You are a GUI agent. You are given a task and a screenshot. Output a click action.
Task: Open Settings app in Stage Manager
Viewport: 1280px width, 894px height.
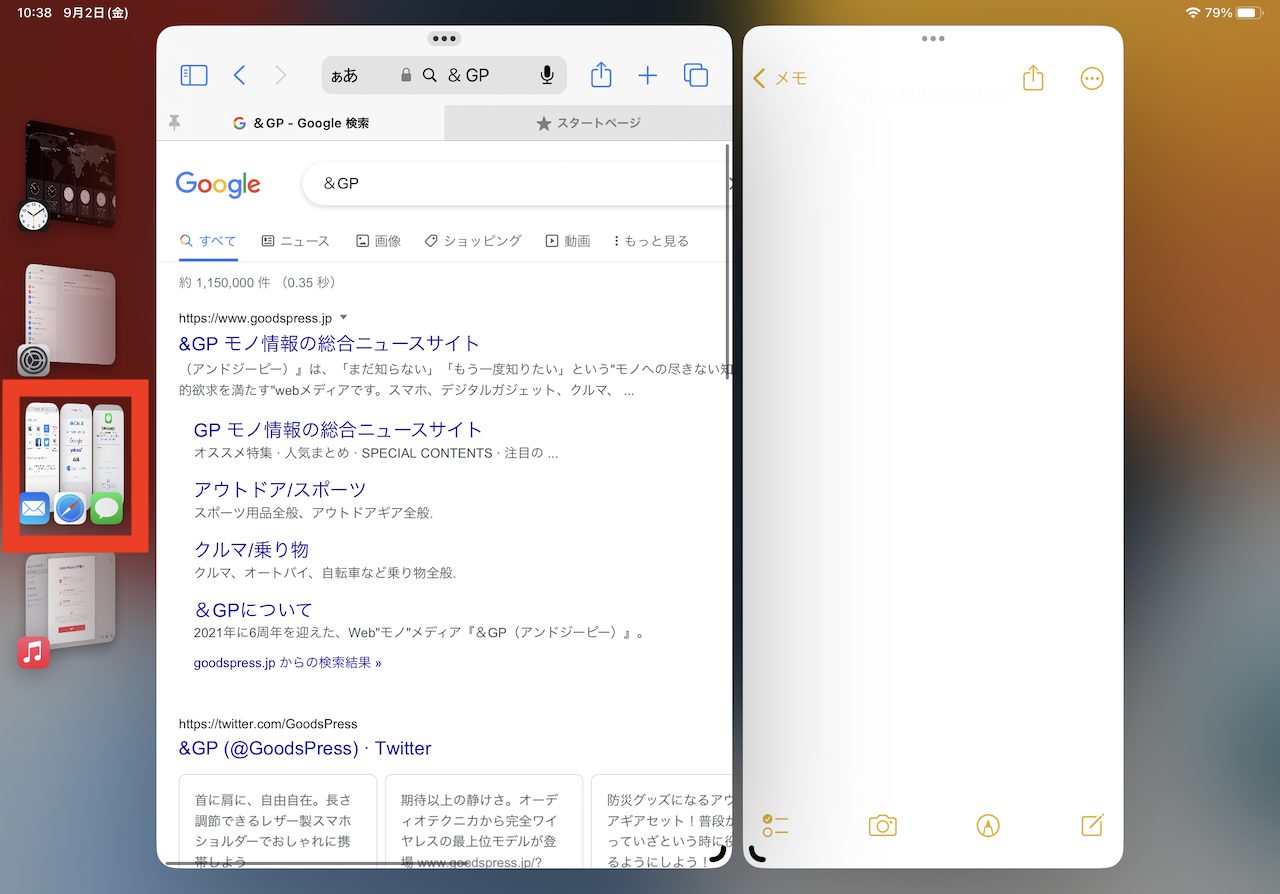click(x=66, y=320)
